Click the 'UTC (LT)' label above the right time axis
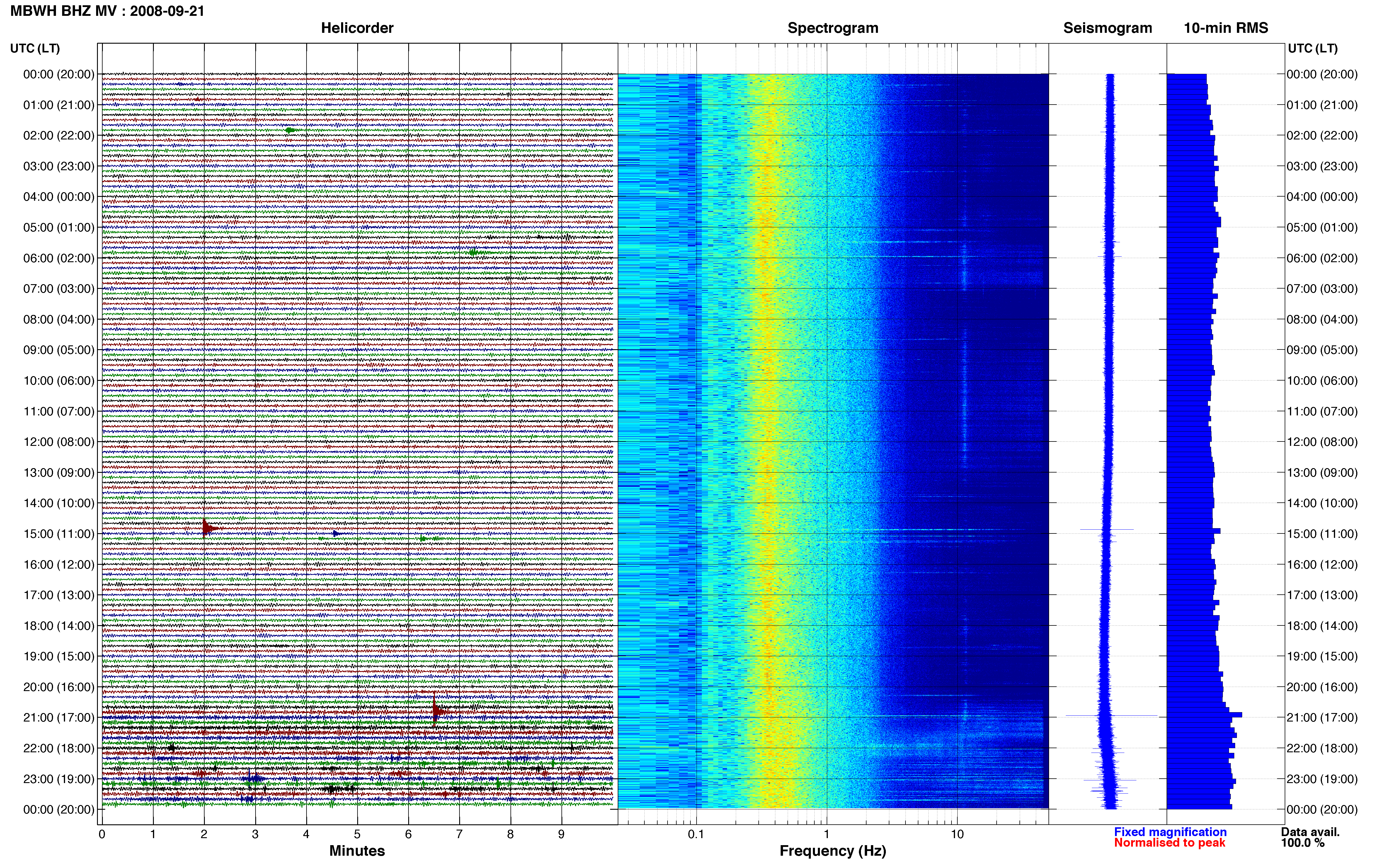The image size is (1389, 868). 1313,48
